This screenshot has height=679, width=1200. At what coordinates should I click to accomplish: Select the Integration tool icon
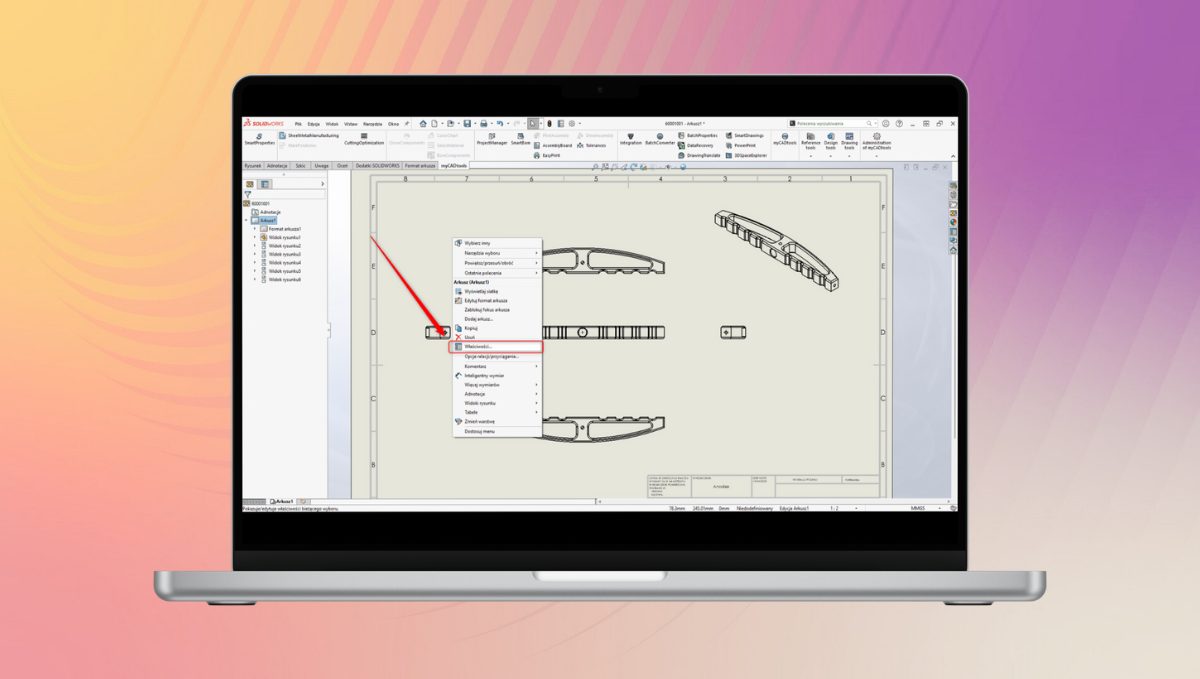click(630, 137)
